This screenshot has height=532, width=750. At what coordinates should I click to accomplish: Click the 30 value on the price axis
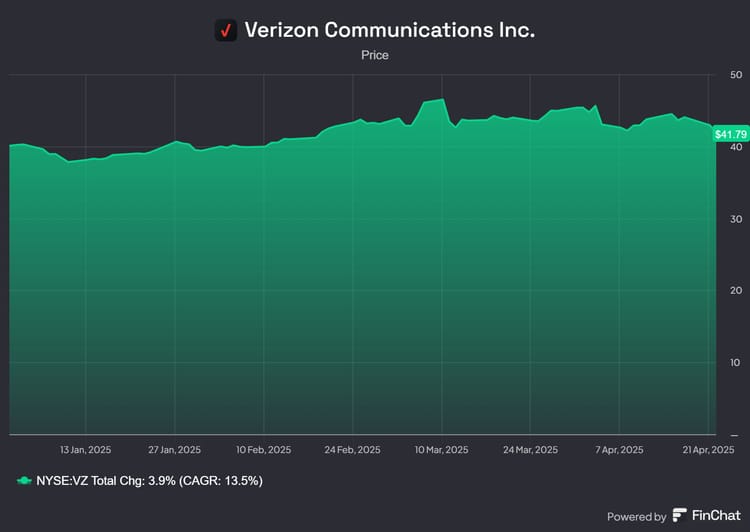(737, 219)
